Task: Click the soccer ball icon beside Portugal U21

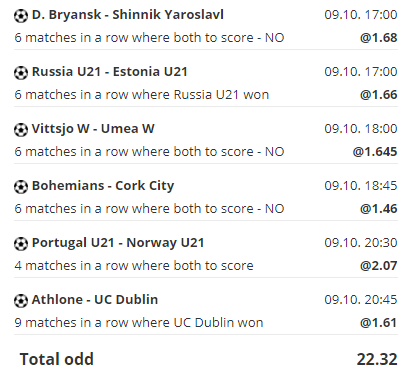Action: (x=21, y=244)
